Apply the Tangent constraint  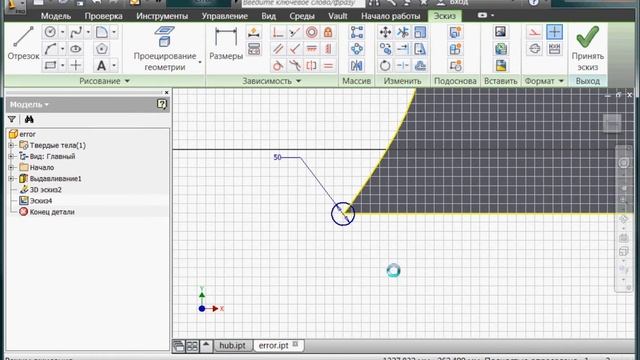[x=278, y=65]
